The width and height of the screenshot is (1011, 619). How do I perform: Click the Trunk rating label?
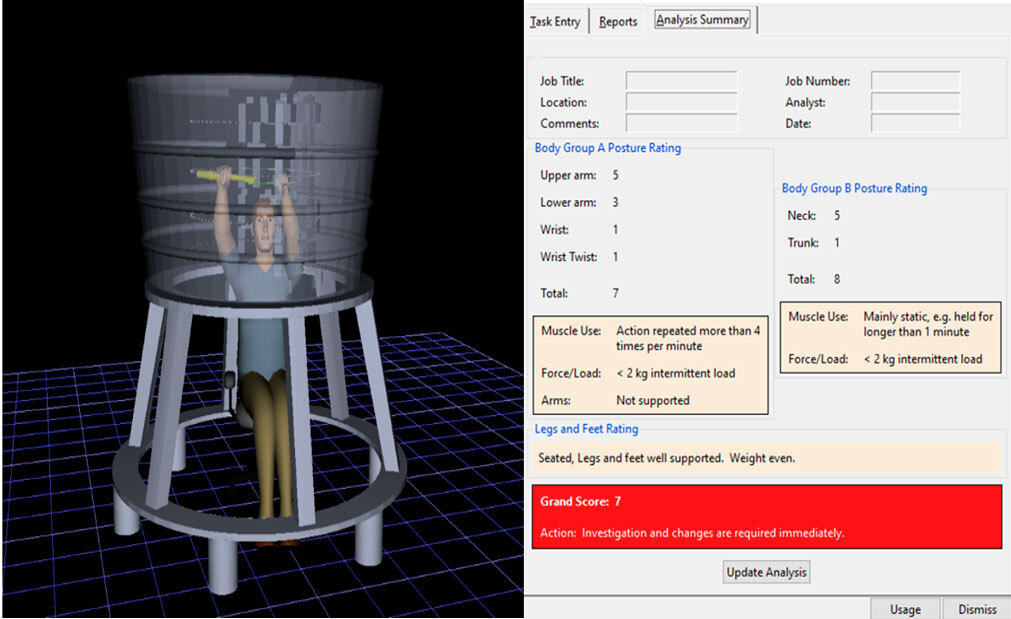coord(803,242)
